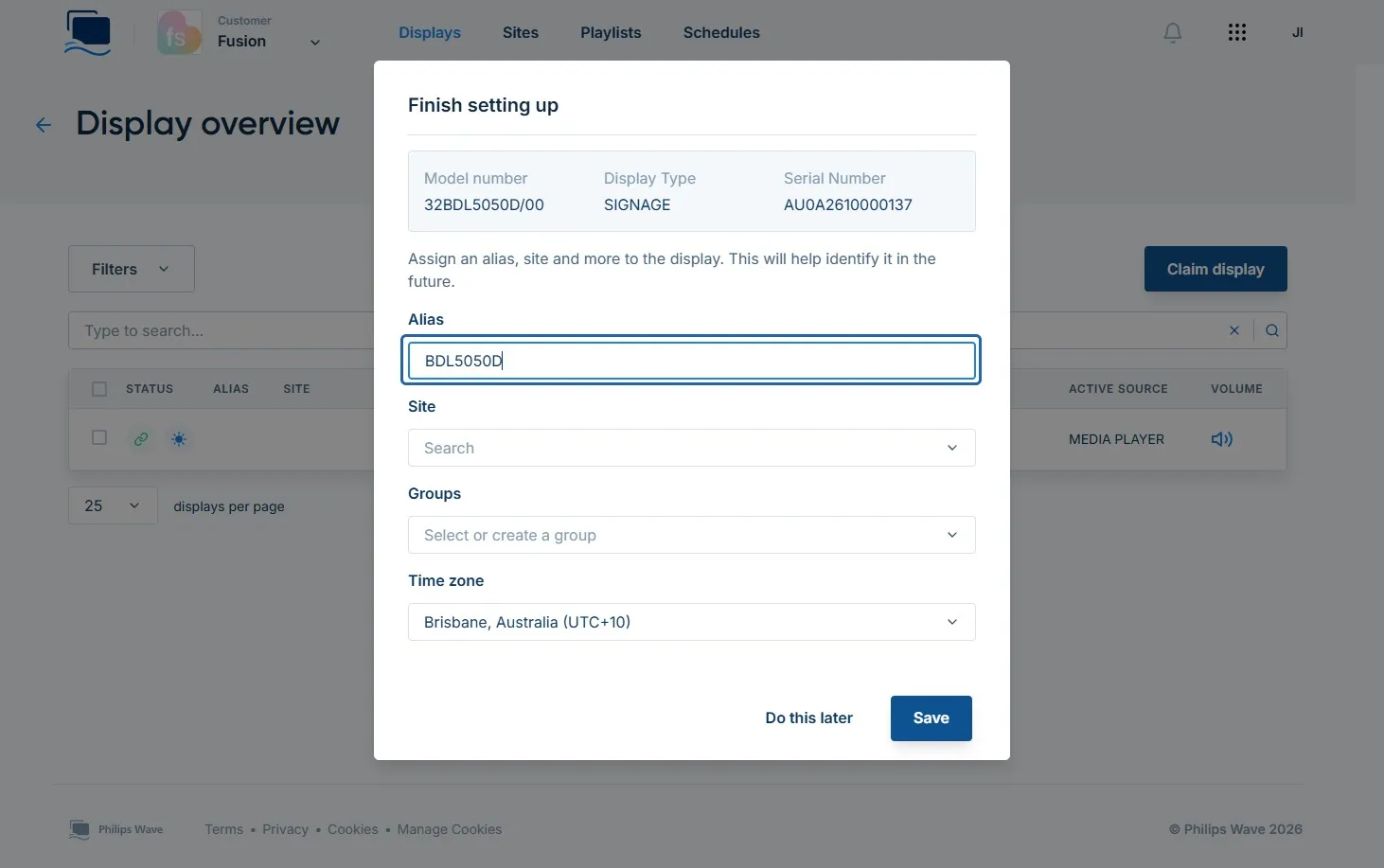Switch to the Schedules tab
Viewport: 1384px width, 868px height.
click(721, 33)
